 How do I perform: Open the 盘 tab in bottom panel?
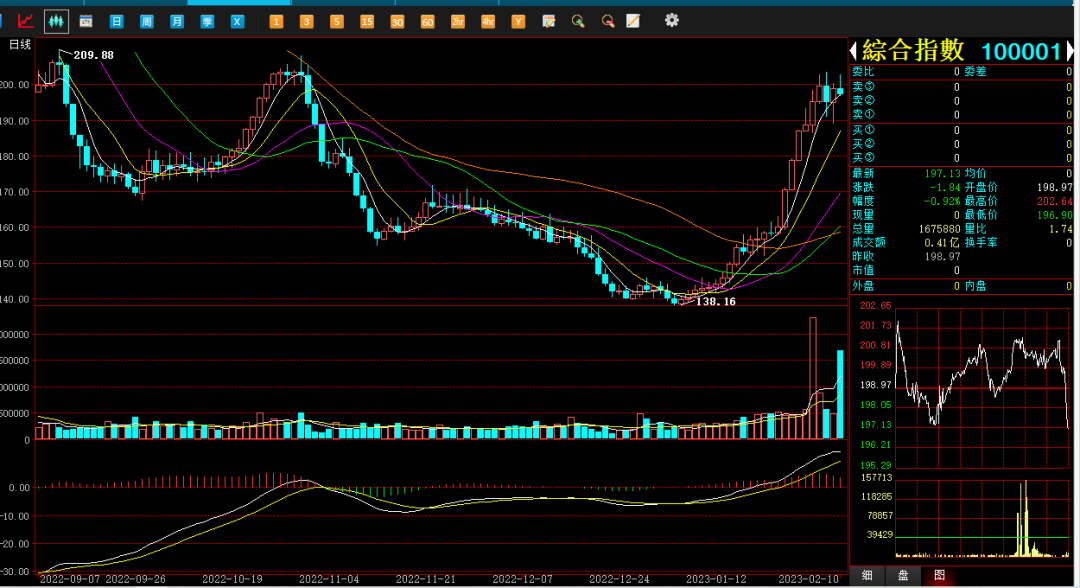[x=903, y=576]
